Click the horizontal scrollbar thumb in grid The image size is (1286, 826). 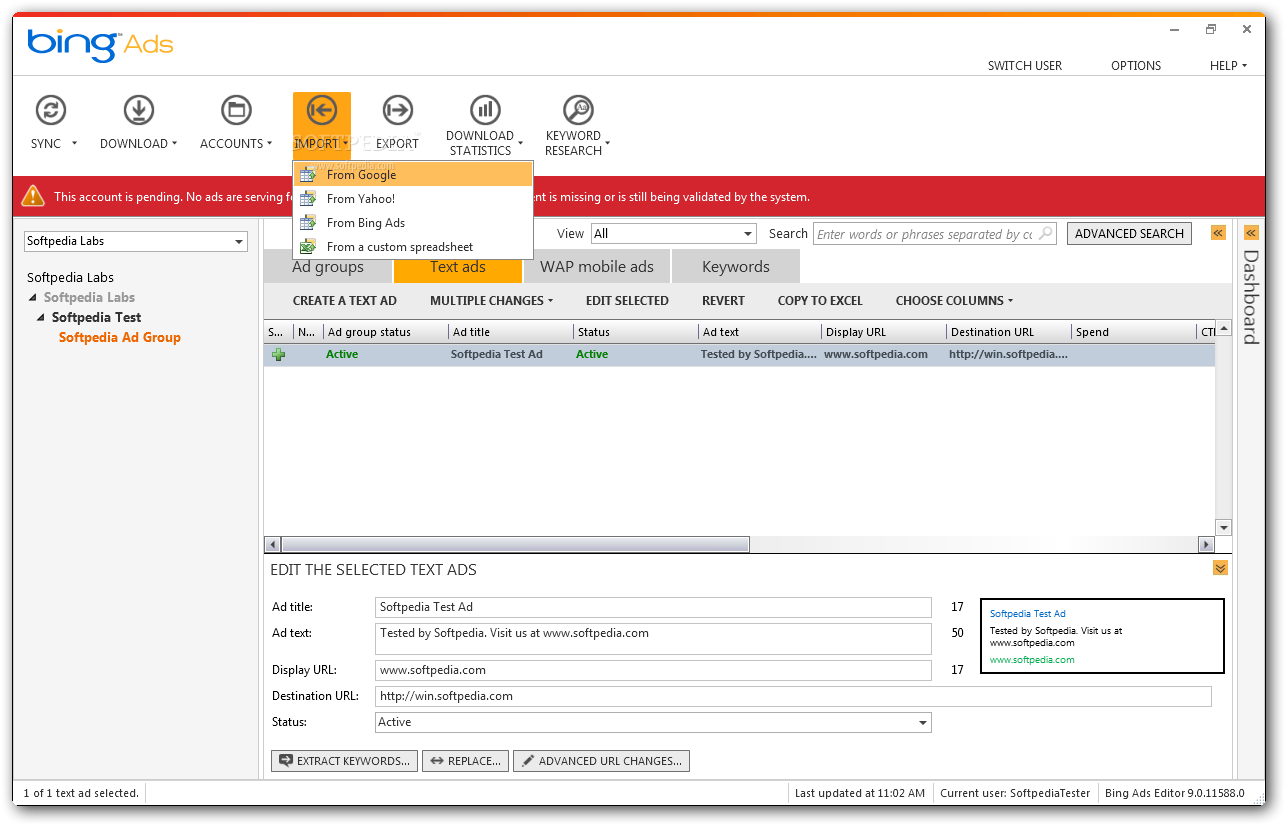(x=515, y=545)
